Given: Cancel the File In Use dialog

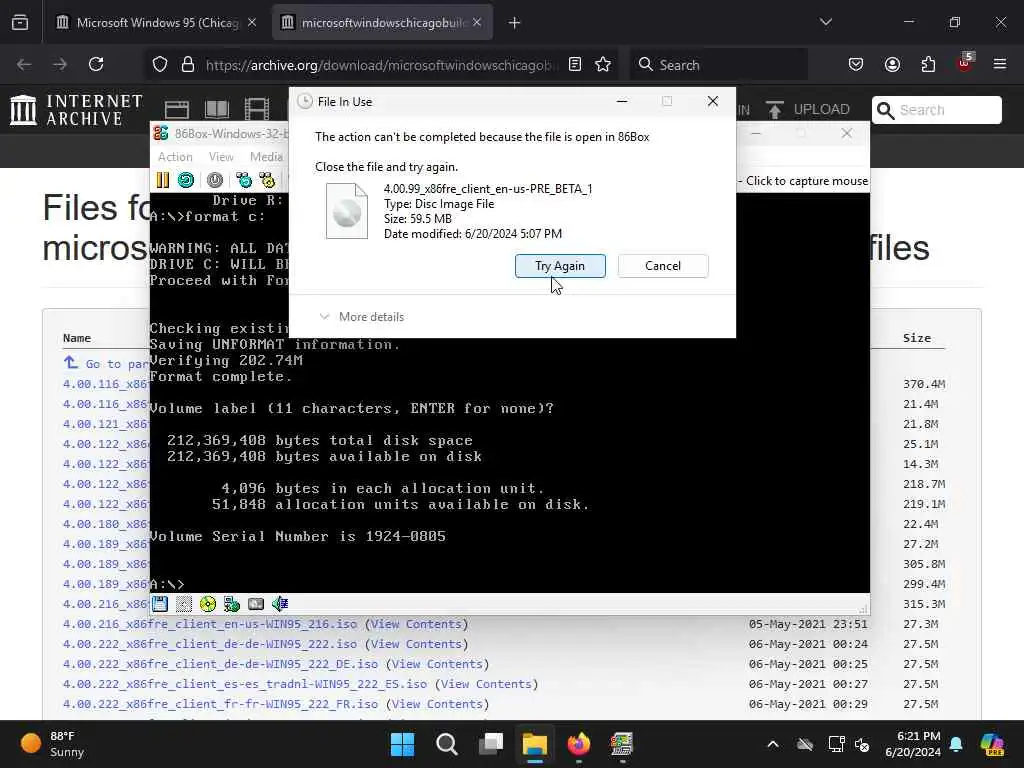Looking at the screenshot, I should pos(663,266).
